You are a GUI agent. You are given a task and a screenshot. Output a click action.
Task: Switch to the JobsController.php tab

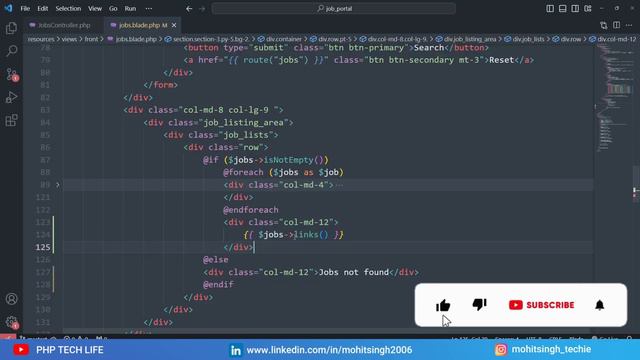(64, 25)
